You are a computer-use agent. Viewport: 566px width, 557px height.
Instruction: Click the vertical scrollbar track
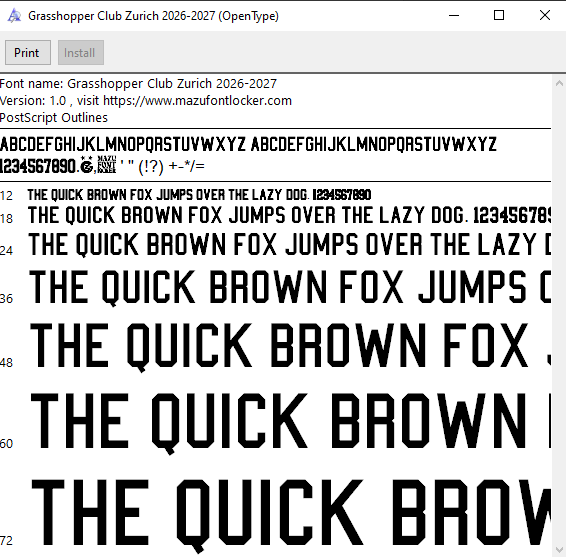click(x=559, y=317)
